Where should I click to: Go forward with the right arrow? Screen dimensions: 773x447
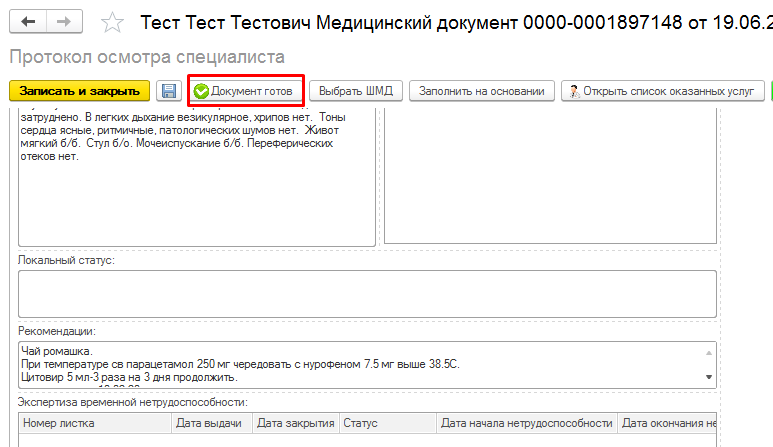(x=64, y=21)
